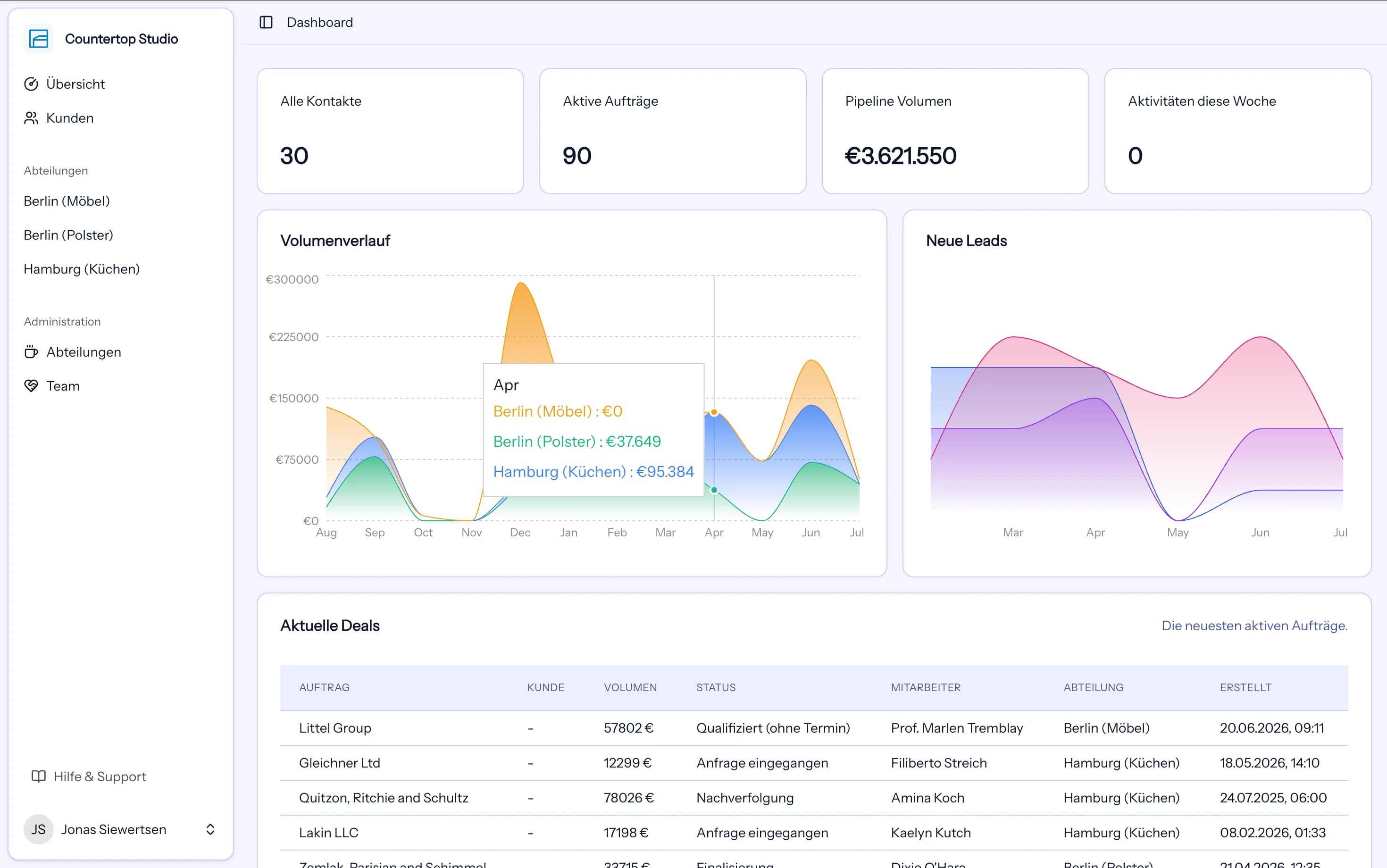Open the Berlin (Möbel) department

67,201
